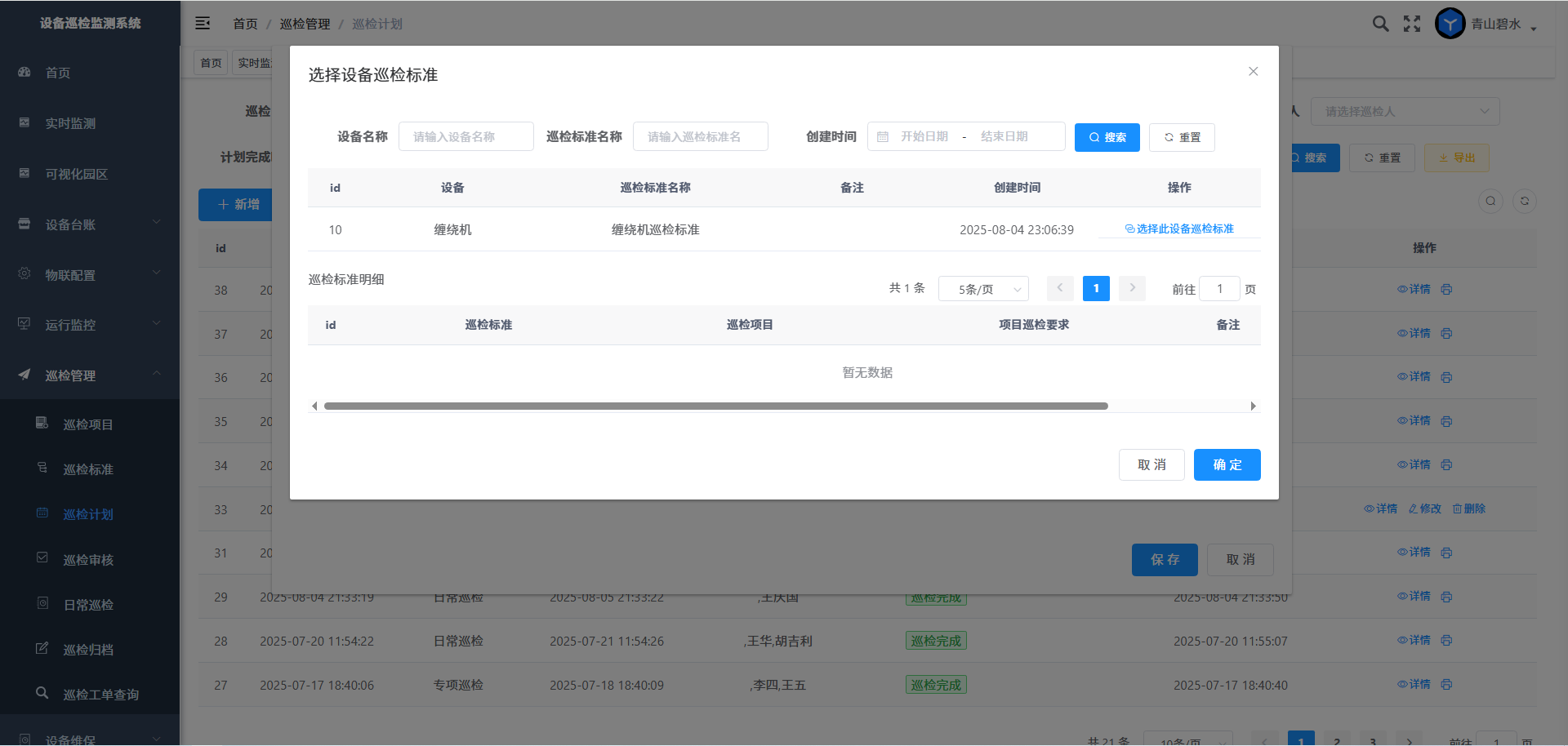Go to next page arrow in dialog
The width and height of the screenshot is (1568, 746).
[x=1132, y=288]
